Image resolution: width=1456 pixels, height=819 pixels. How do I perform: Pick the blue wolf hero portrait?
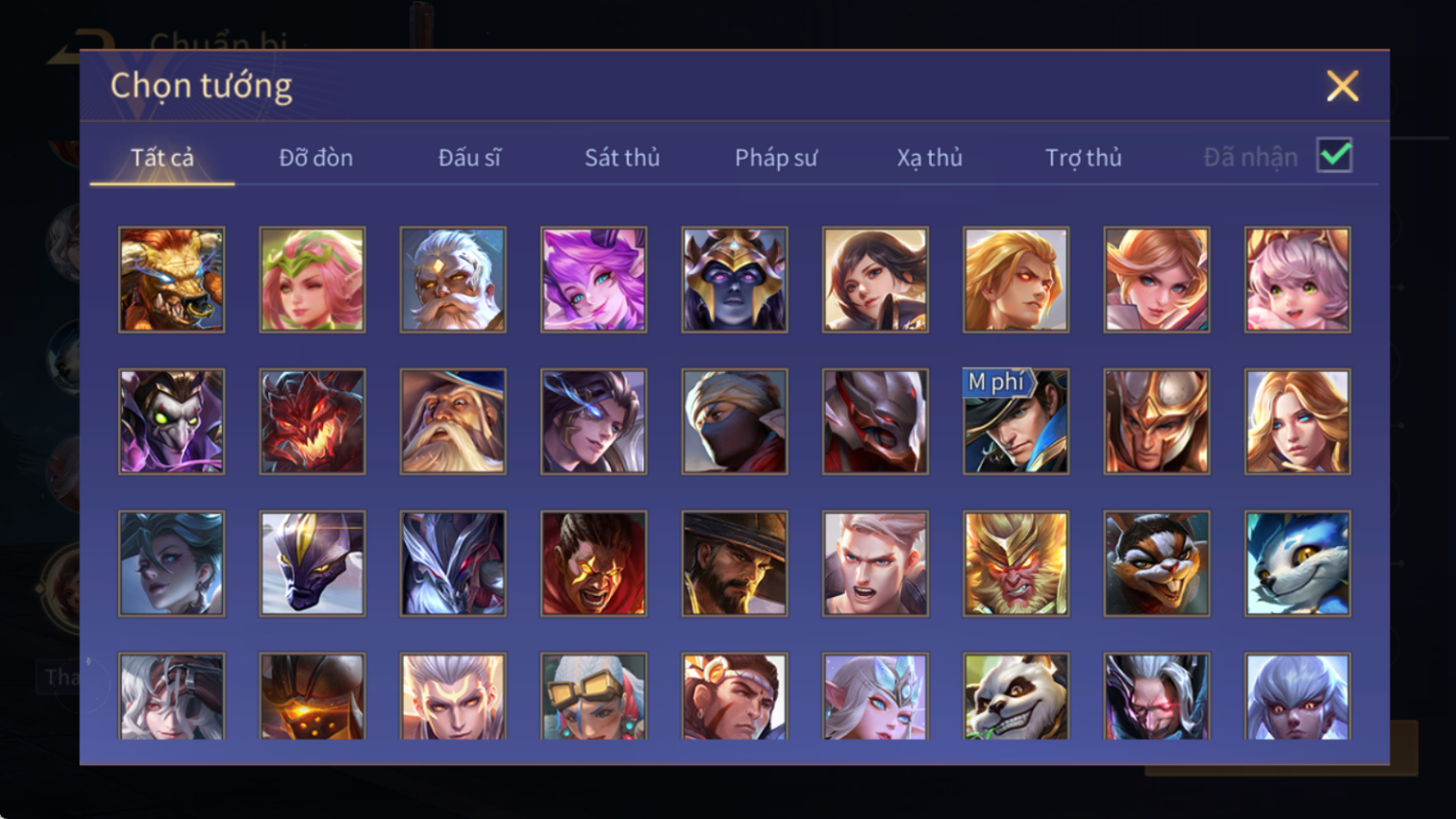coord(1297,563)
